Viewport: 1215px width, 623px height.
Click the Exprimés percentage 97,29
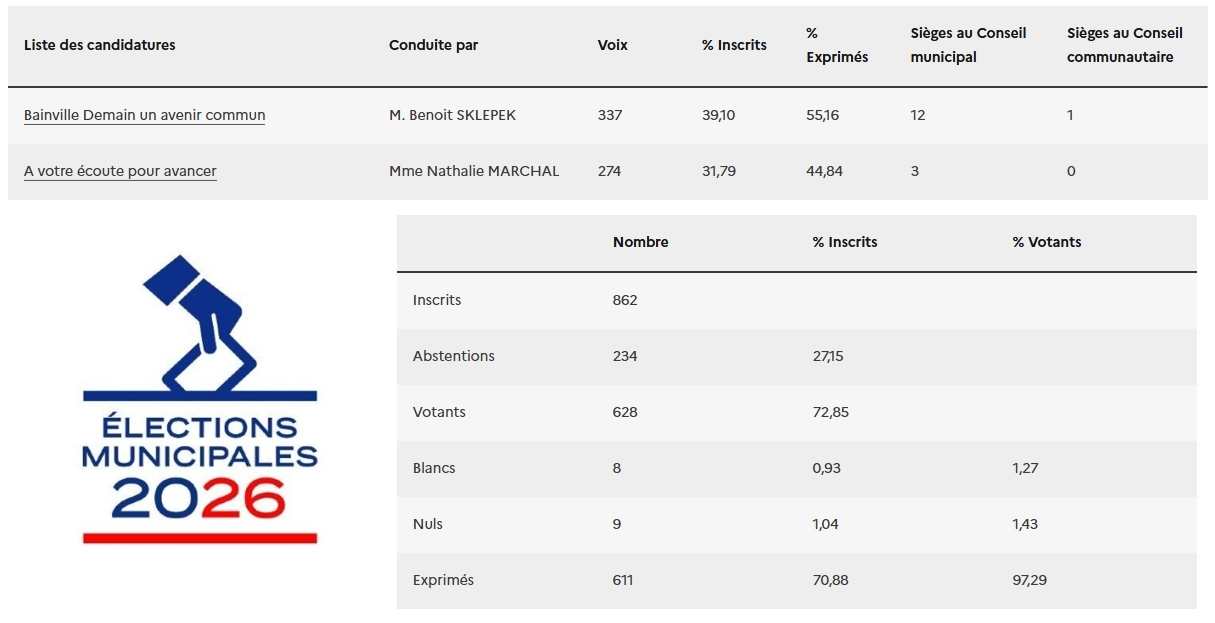[x=1029, y=580]
